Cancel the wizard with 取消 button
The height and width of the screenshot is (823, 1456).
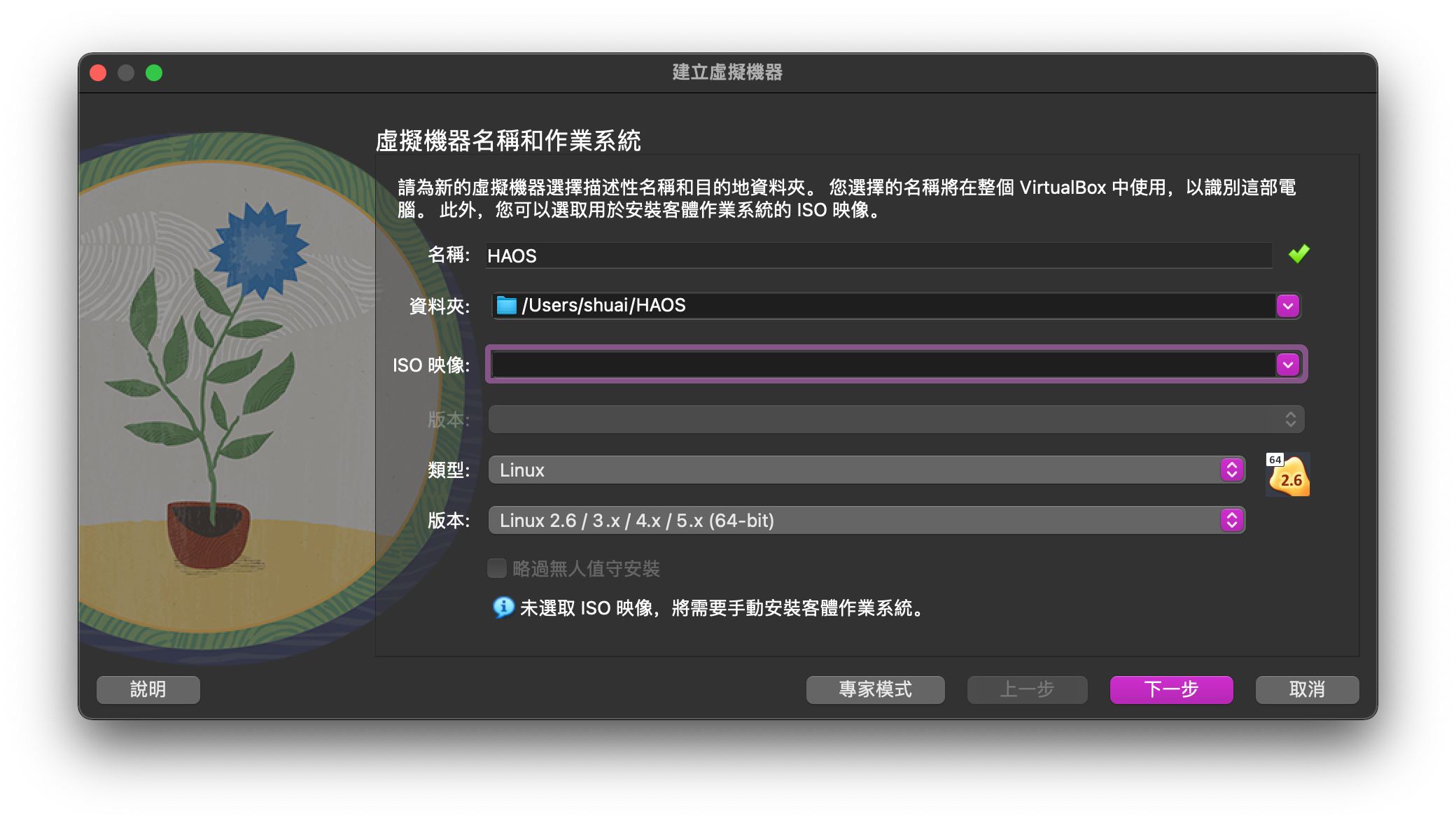tap(1307, 689)
